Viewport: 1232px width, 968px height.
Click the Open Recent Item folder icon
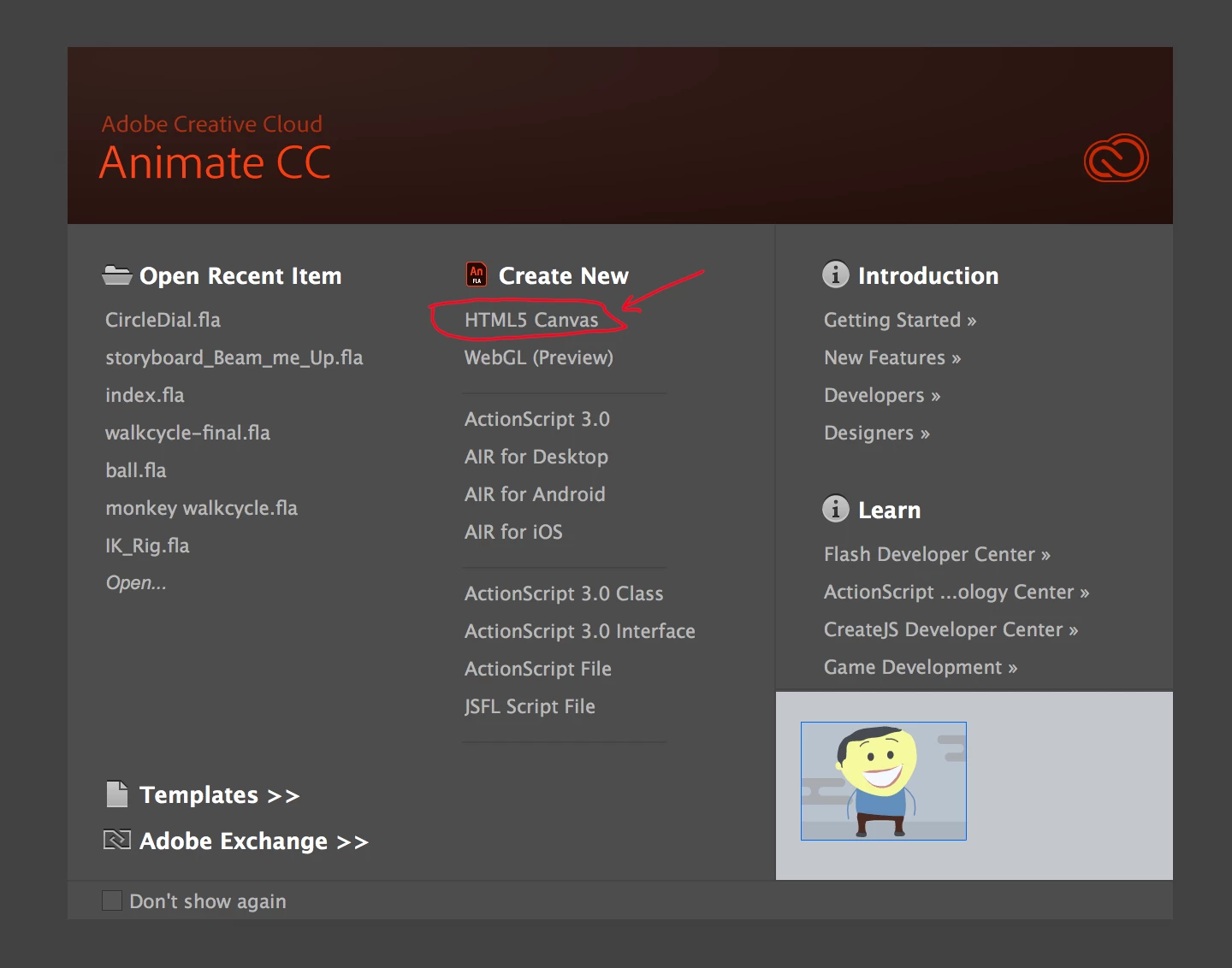coord(117,275)
